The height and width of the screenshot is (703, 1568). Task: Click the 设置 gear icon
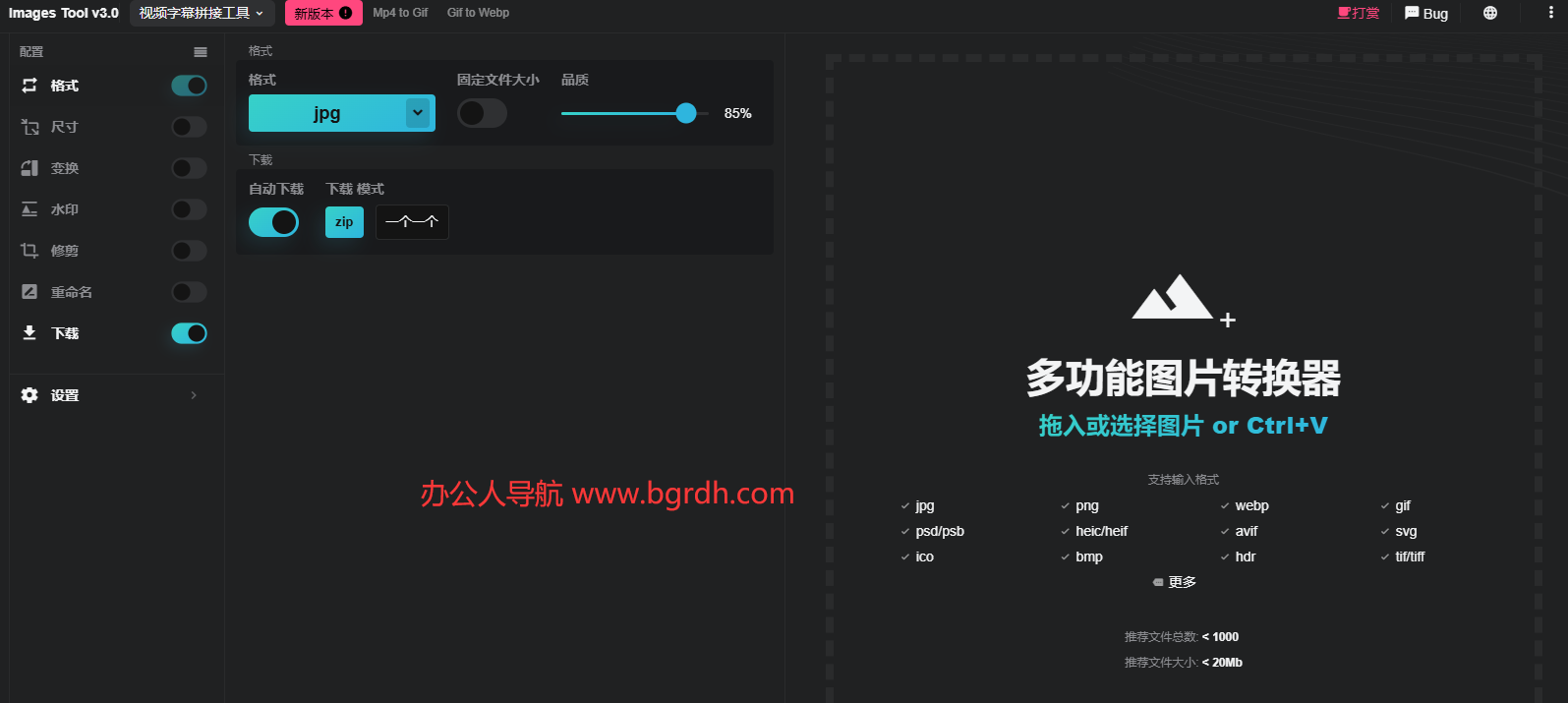pyautogui.click(x=29, y=395)
